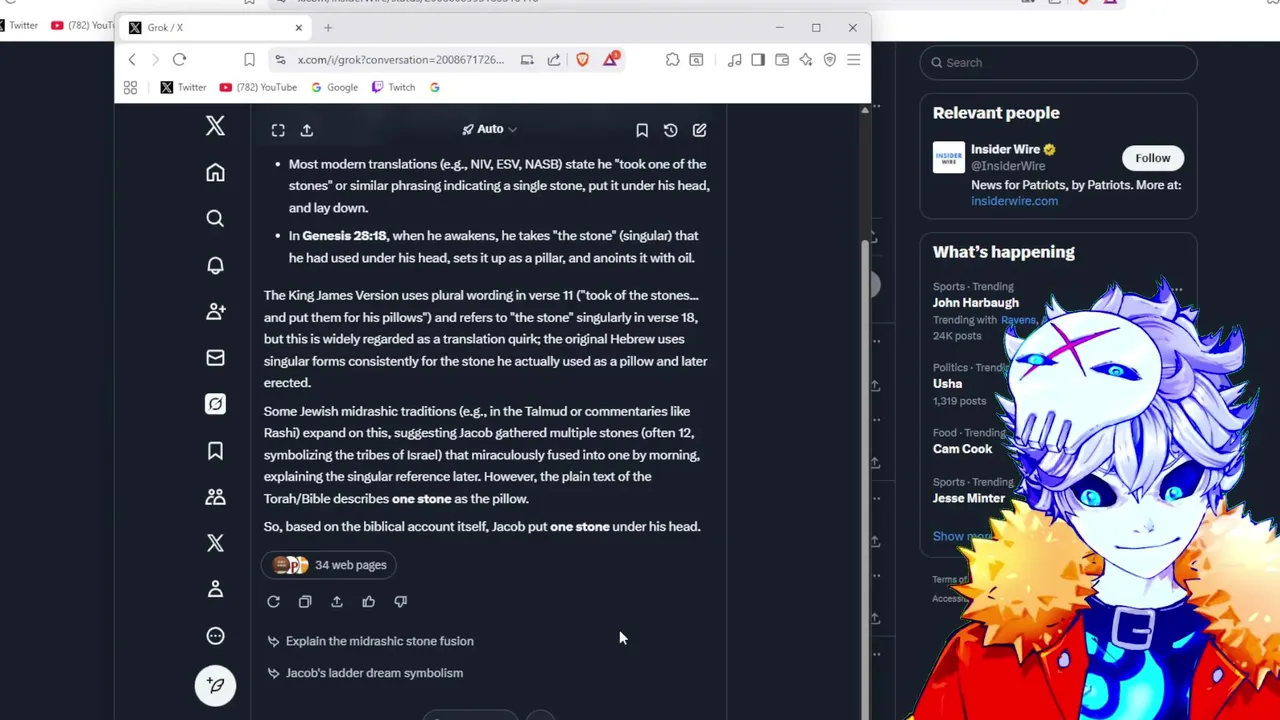
Task: Open Premium X icon in the sidebar
Action: tap(215, 543)
